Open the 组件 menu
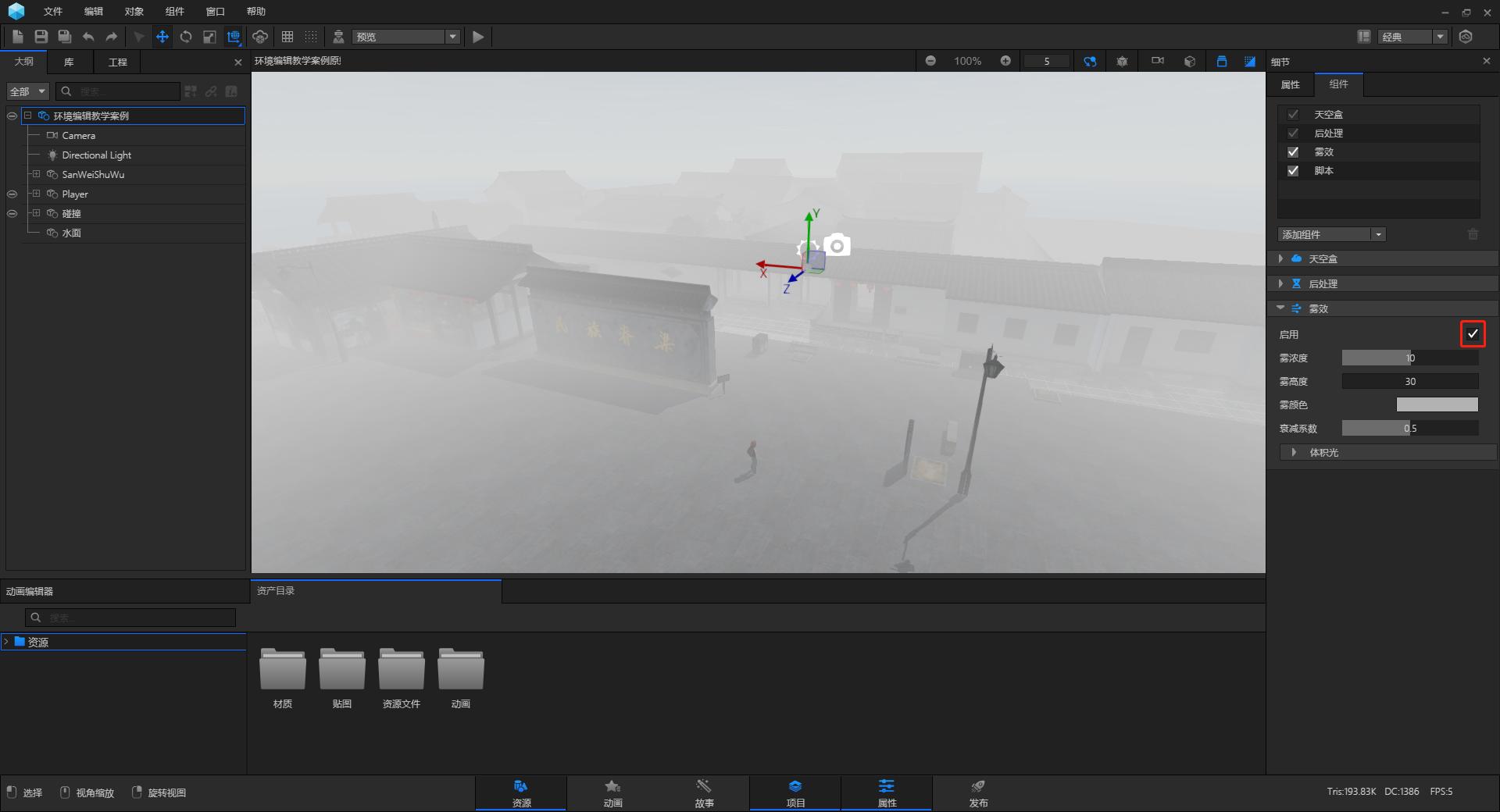Viewport: 1500px width, 812px height. click(x=175, y=11)
